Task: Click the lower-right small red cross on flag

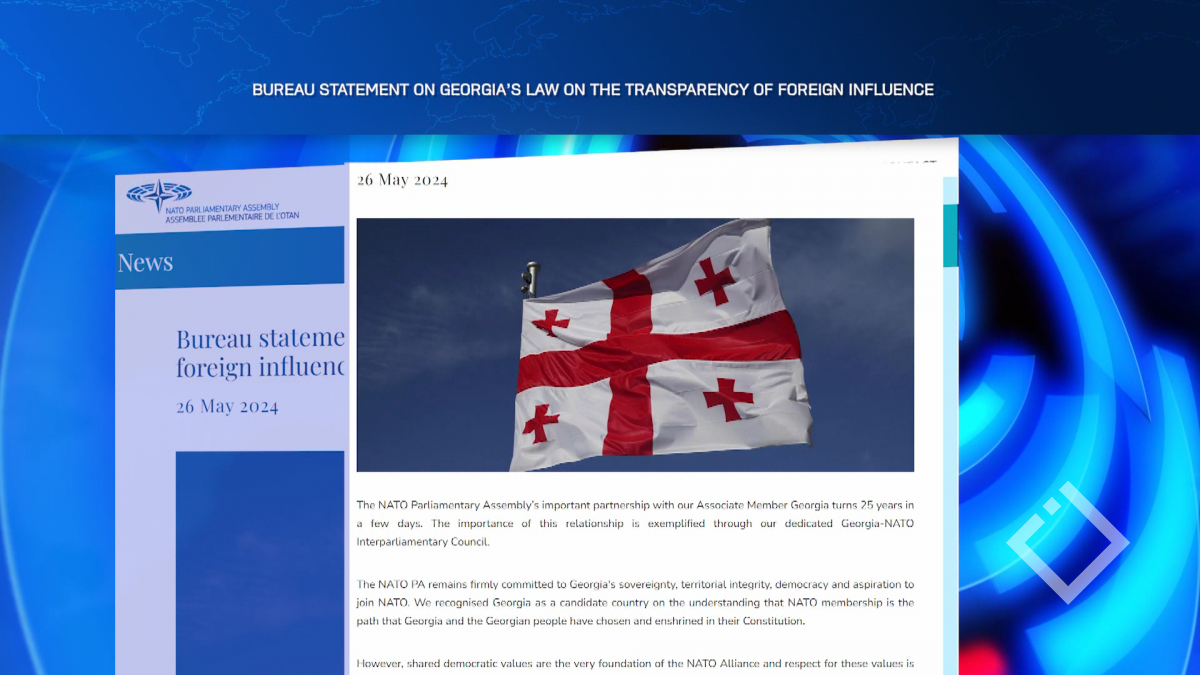Action: click(x=729, y=399)
